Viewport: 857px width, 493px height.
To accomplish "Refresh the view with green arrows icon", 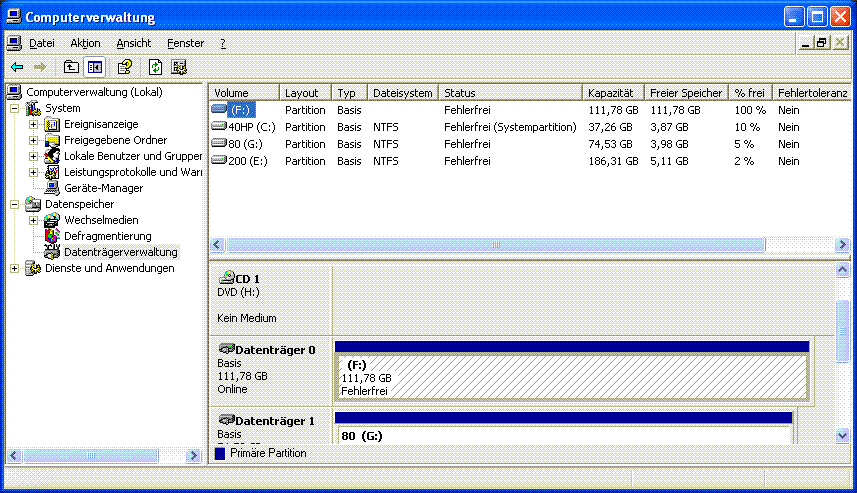I will pos(155,67).
